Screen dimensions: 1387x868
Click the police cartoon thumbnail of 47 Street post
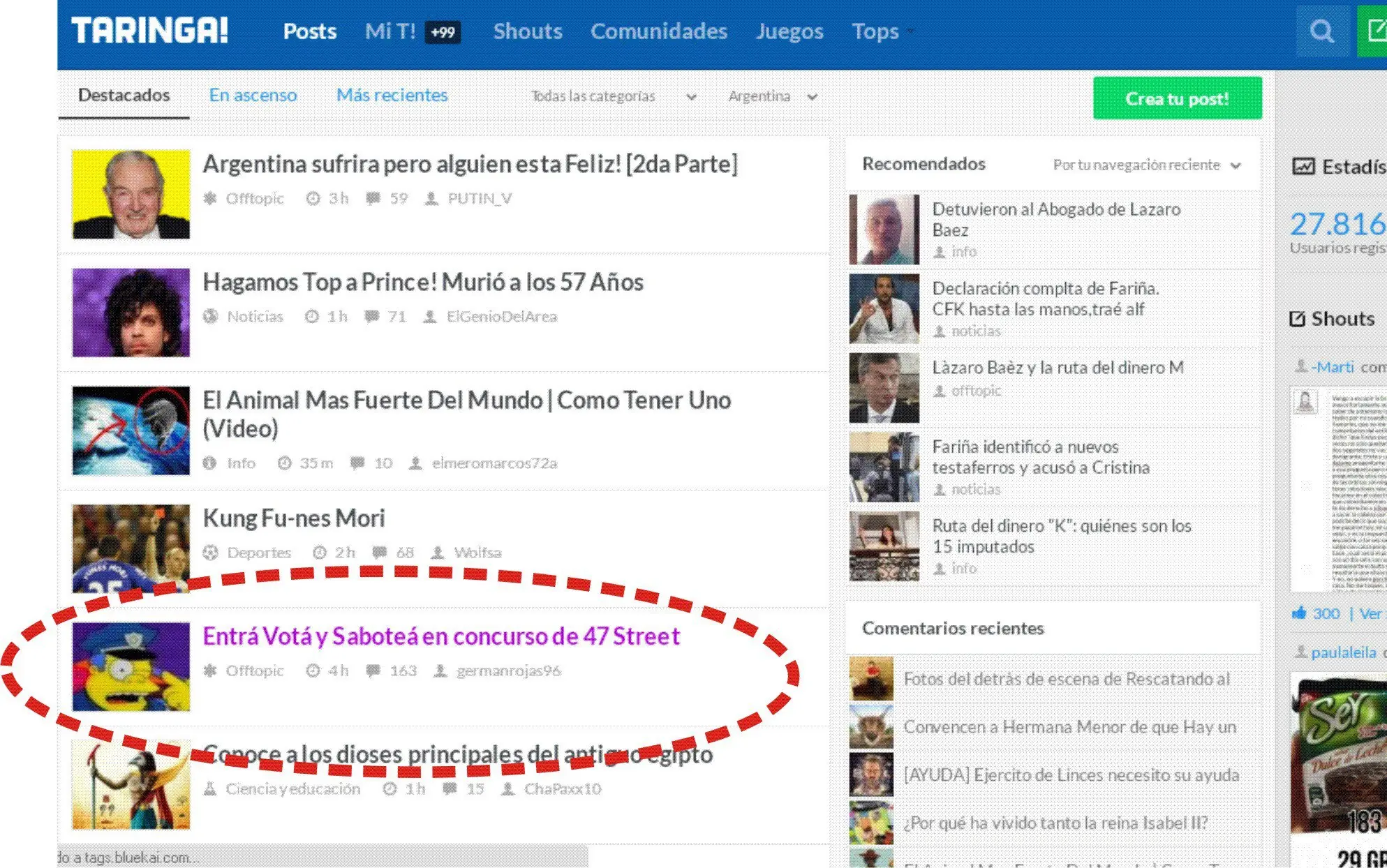pyautogui.click(x=131, y=666)
